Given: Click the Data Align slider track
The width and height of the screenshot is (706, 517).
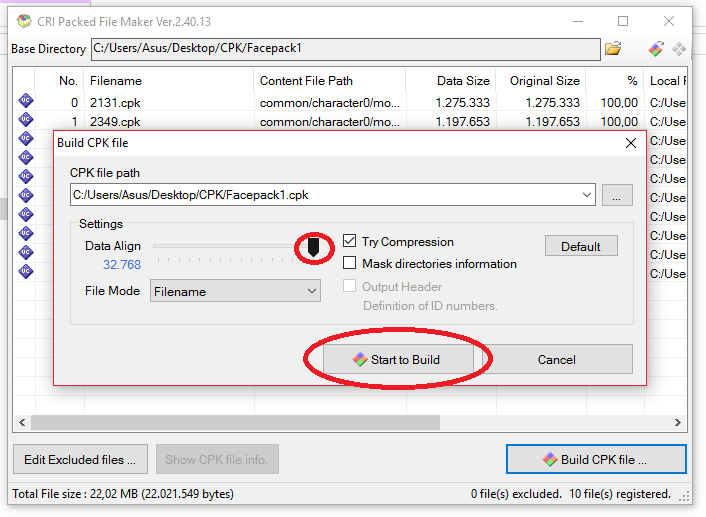Looking at the screenshot, I should [x=230, y=246].
